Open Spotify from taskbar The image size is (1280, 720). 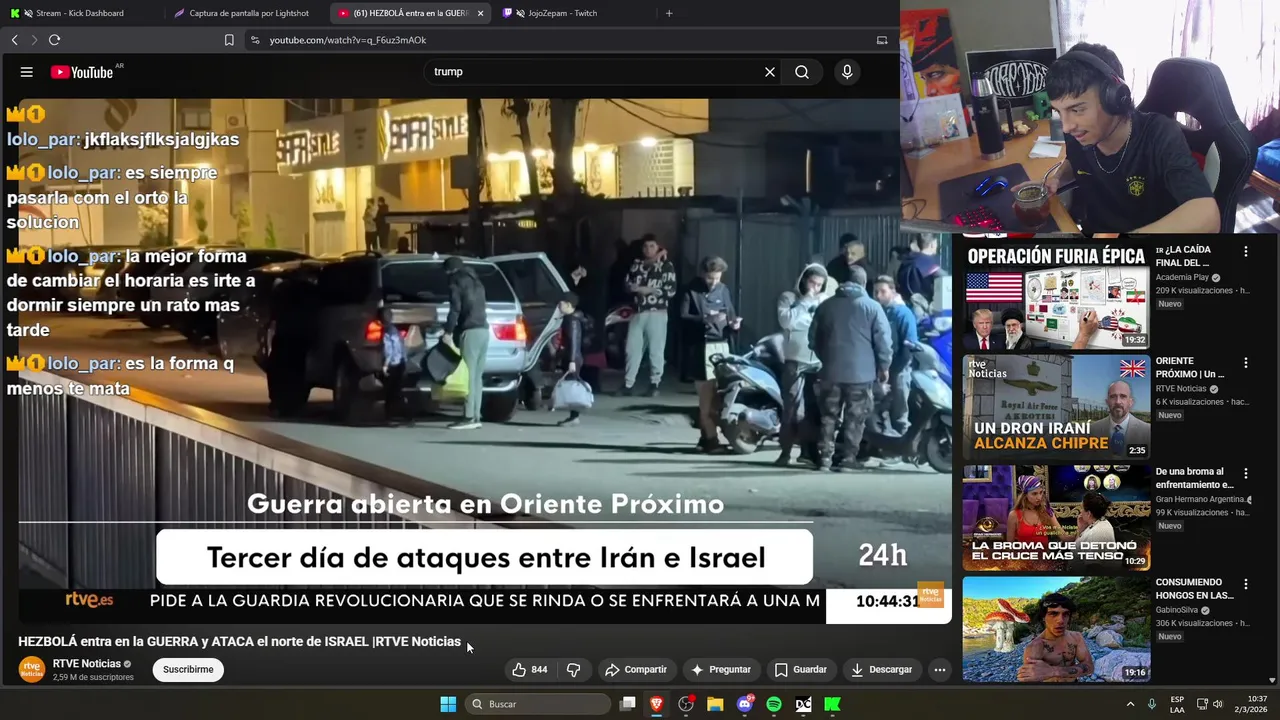click(x=774, y=704)
